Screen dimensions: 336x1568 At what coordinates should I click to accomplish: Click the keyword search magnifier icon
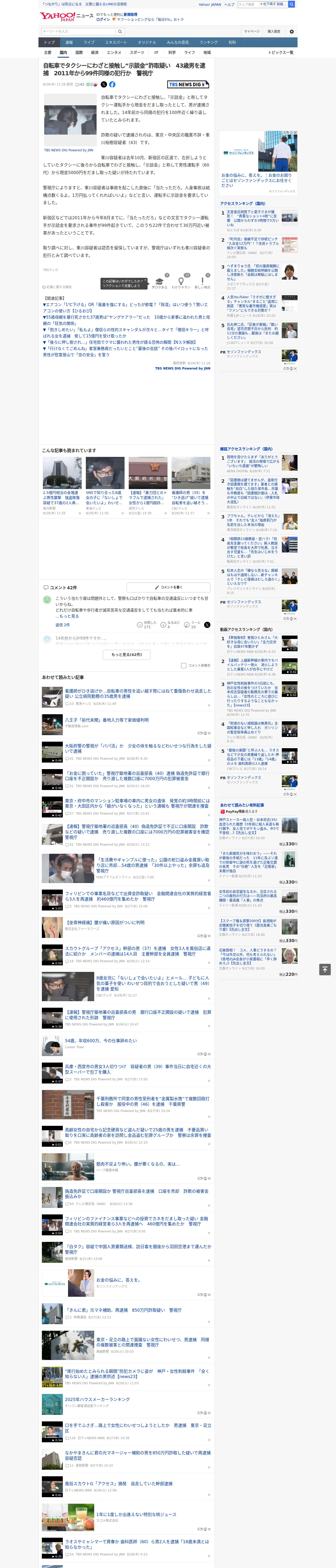coord(120,32)
